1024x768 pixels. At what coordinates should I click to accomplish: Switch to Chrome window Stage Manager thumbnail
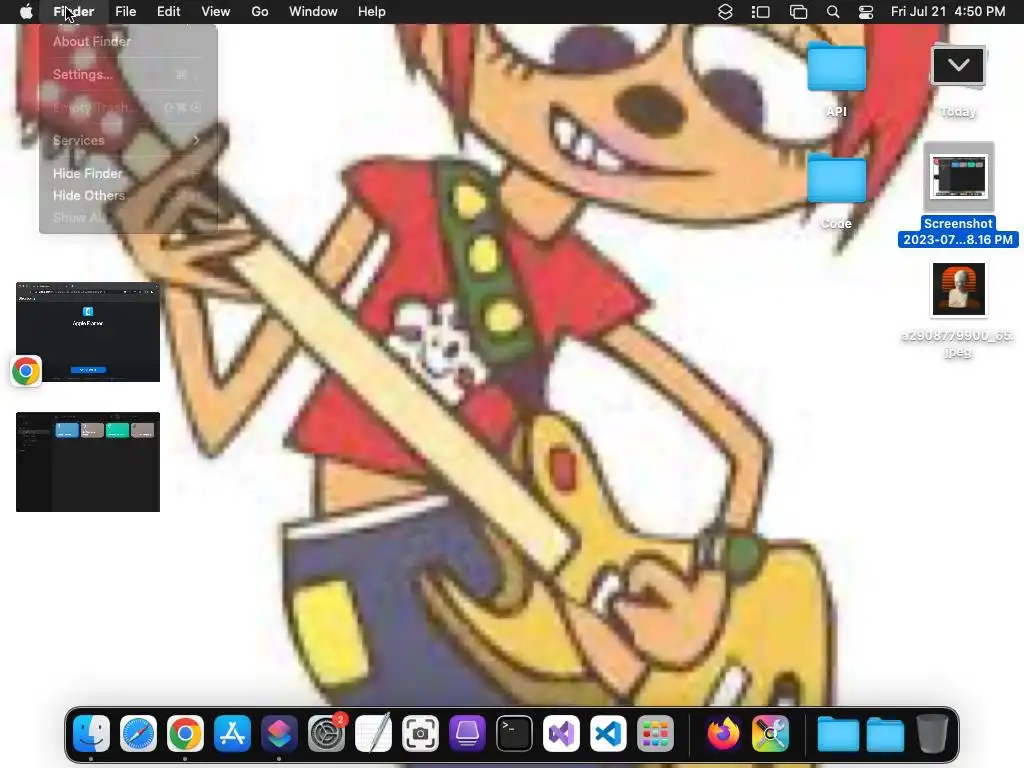tap(88, 332)
